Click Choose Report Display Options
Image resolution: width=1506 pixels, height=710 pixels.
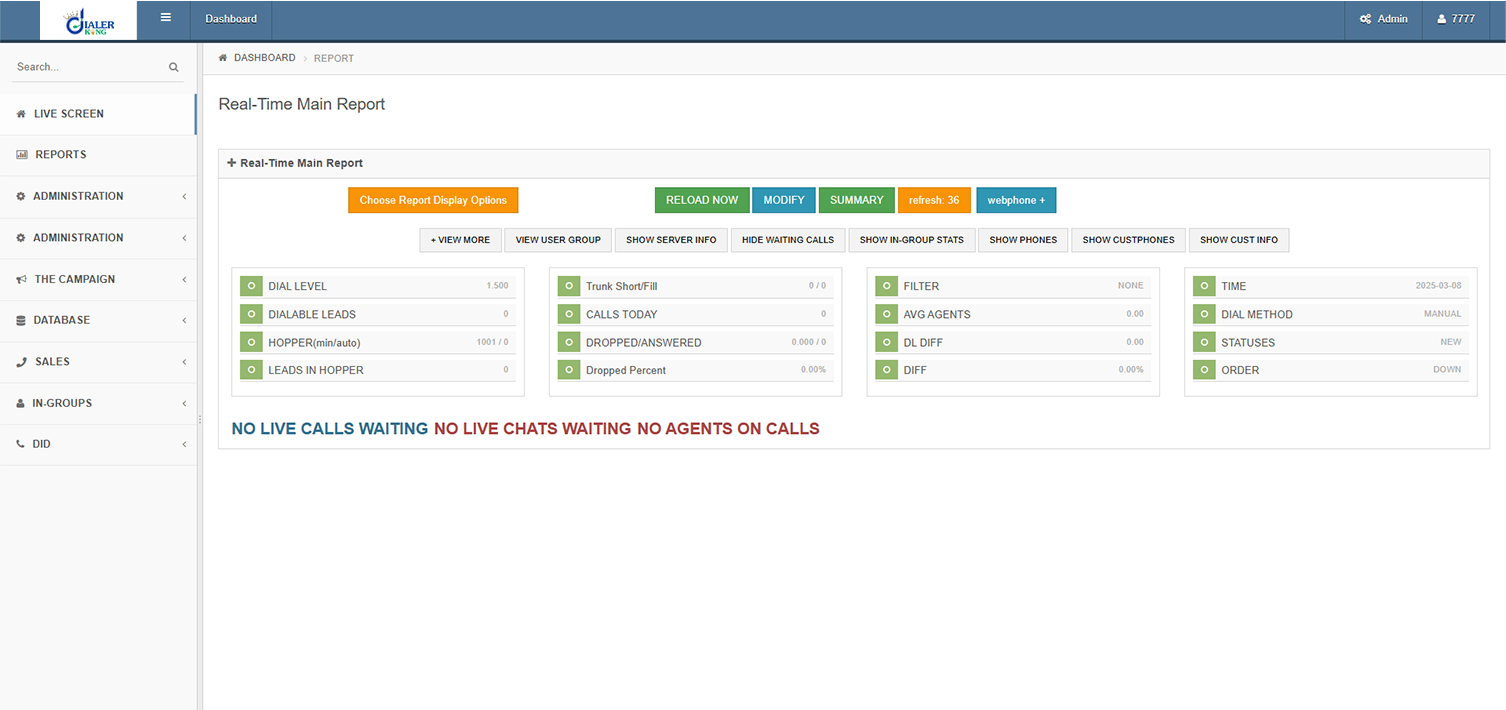coord(433,200)
